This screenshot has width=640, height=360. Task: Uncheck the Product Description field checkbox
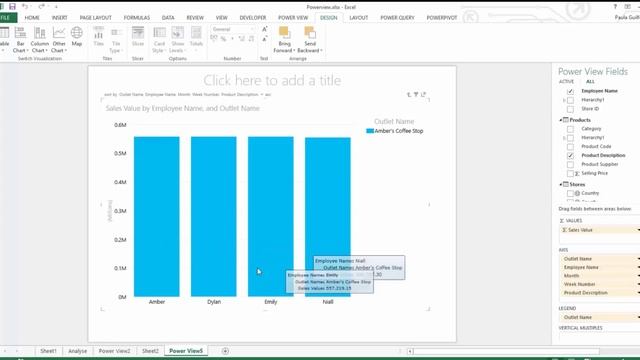570,156
